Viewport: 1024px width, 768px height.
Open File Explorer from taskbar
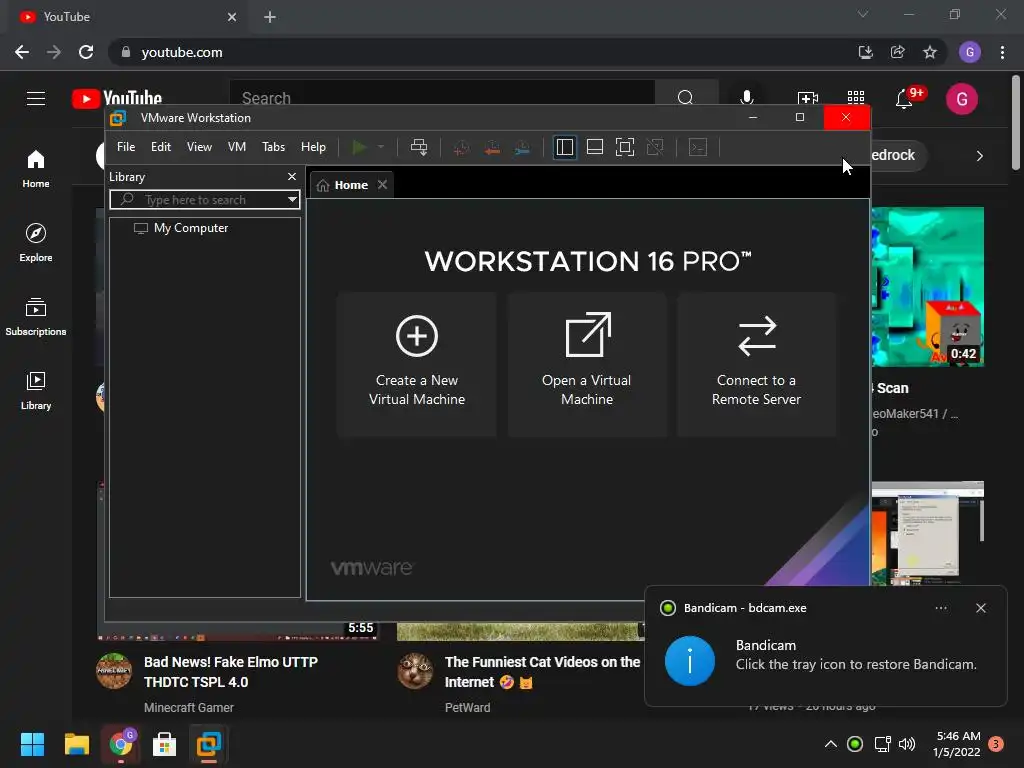76,744
